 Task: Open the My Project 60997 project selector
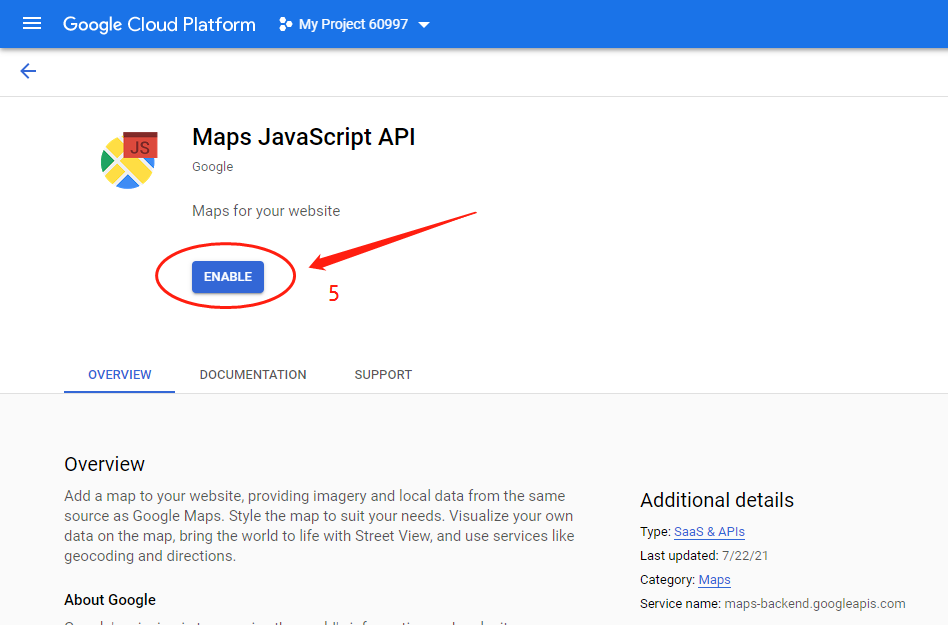[354, 24]
